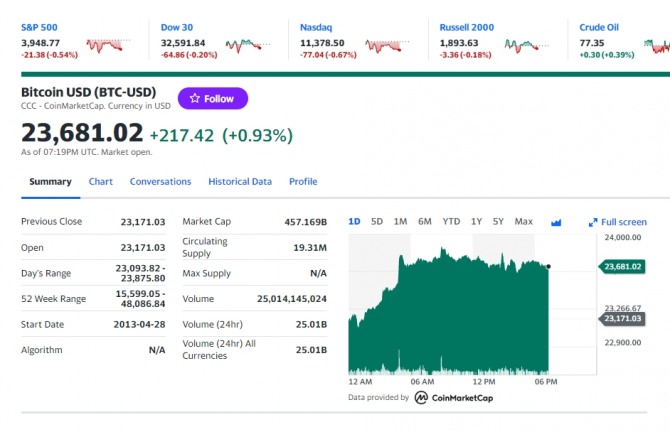Viewport: 670px width, 432px height.
Task: Select the 1D chart range
Action: point(354,221)
